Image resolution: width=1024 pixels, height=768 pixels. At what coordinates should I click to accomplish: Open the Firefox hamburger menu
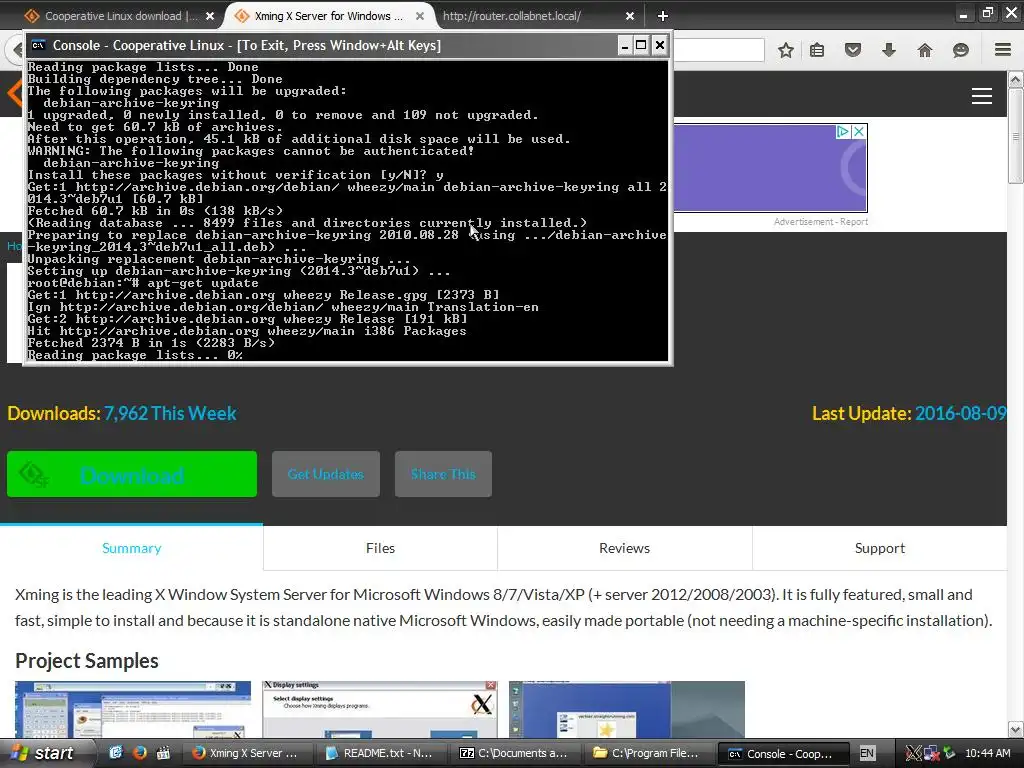1003,50
